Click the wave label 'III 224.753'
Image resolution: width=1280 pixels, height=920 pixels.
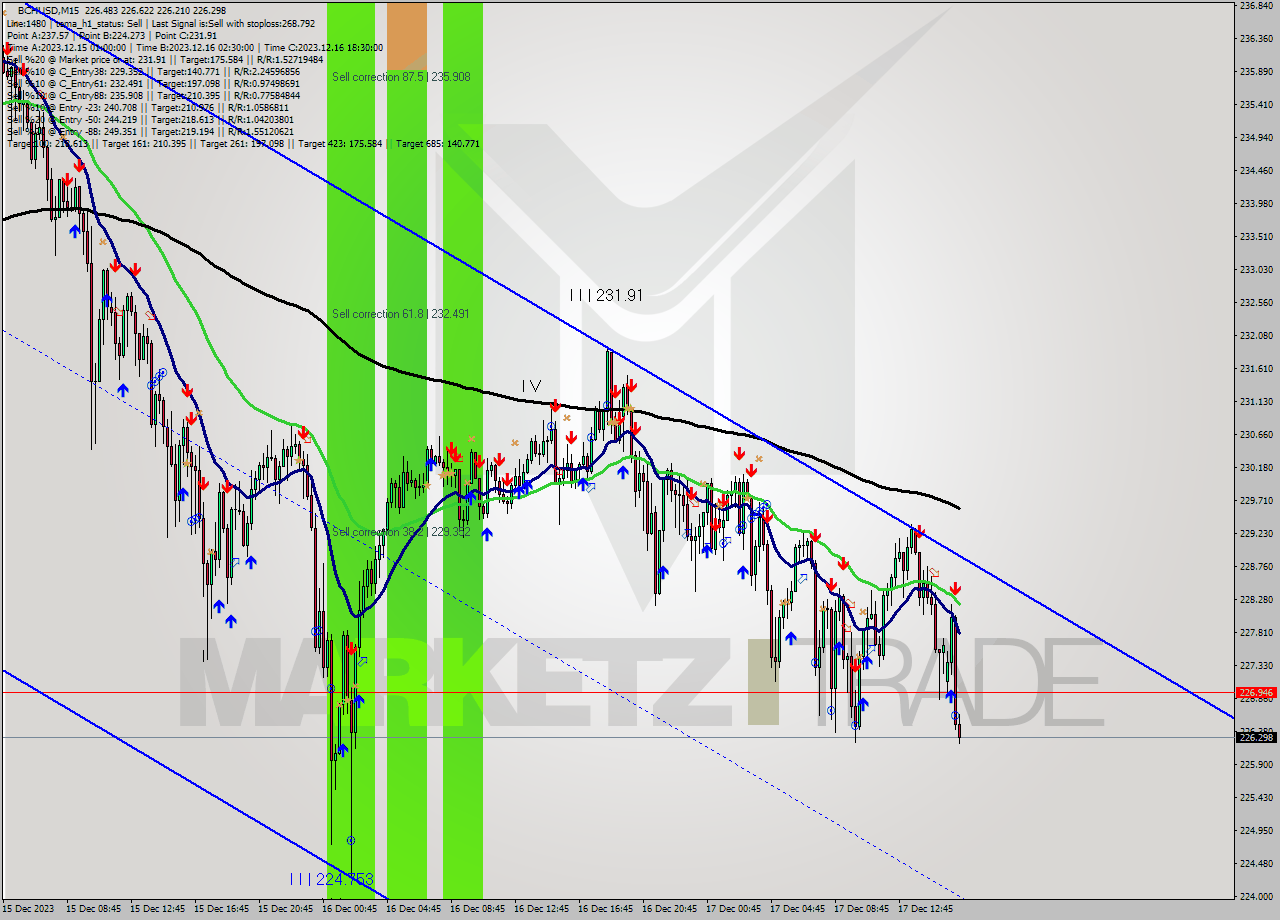(331, 879)
